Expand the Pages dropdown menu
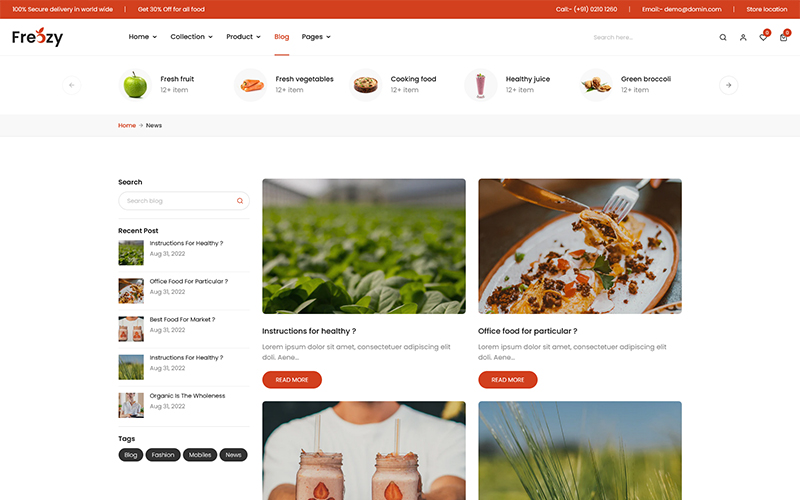Viewport: 800px width, 500px height. pyautogui.click(x=316, y=37)
